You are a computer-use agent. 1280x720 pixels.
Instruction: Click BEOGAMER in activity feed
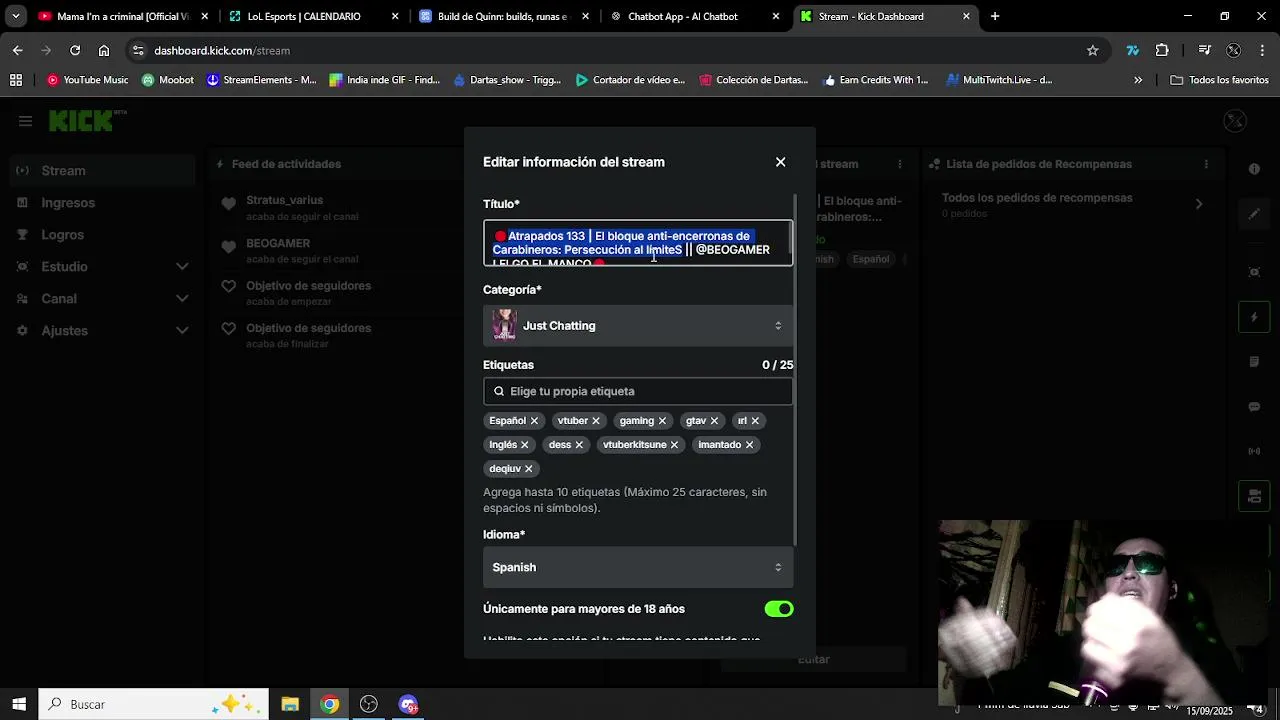(x=278, y=243)
